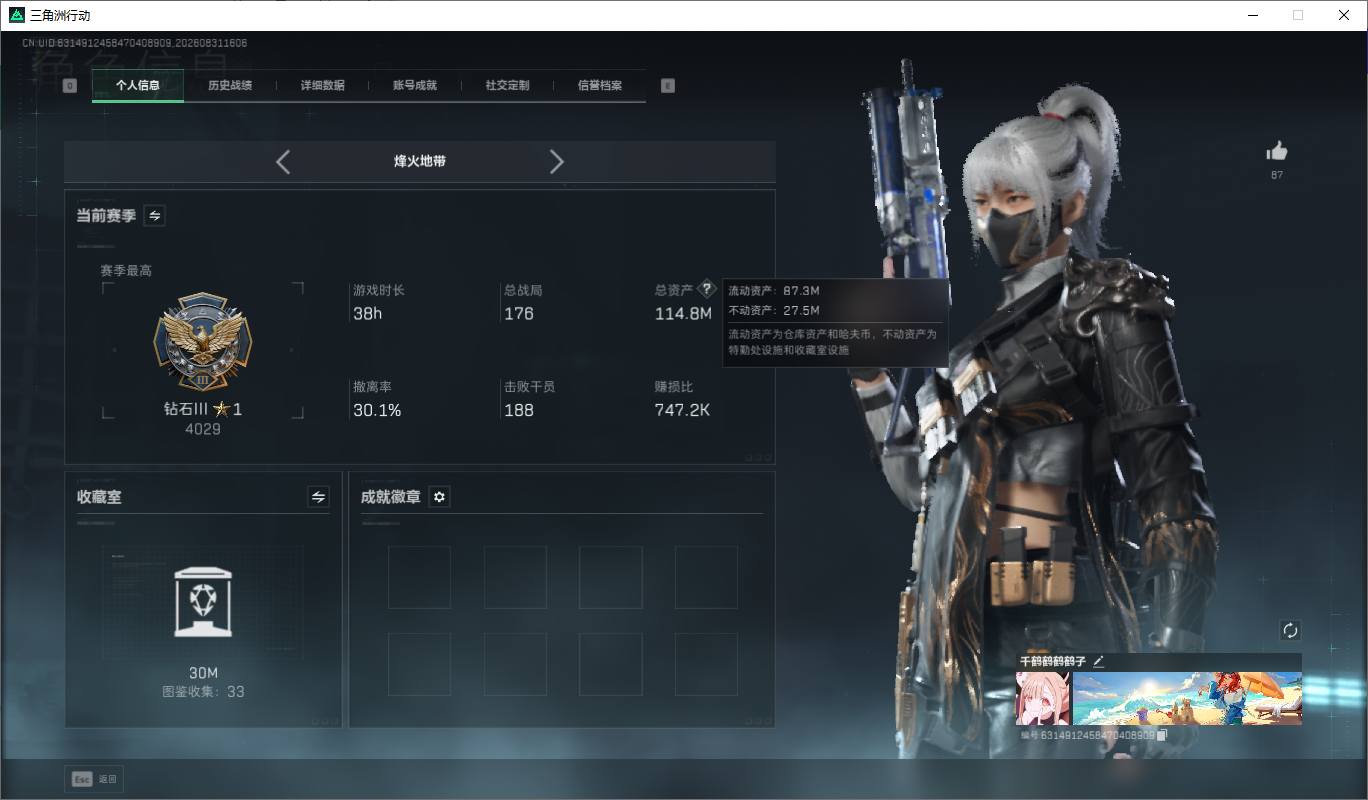The height and width of the screenshot is (800, 1368).
Task: Click the 不动资产: 27.5M tooltip line
Action: 774,310
